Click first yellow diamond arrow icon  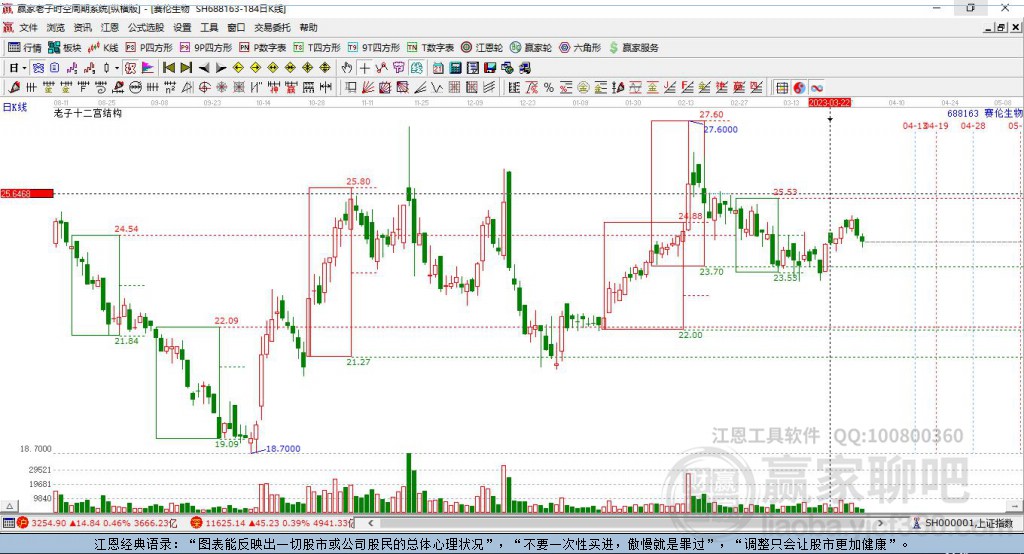238,68
